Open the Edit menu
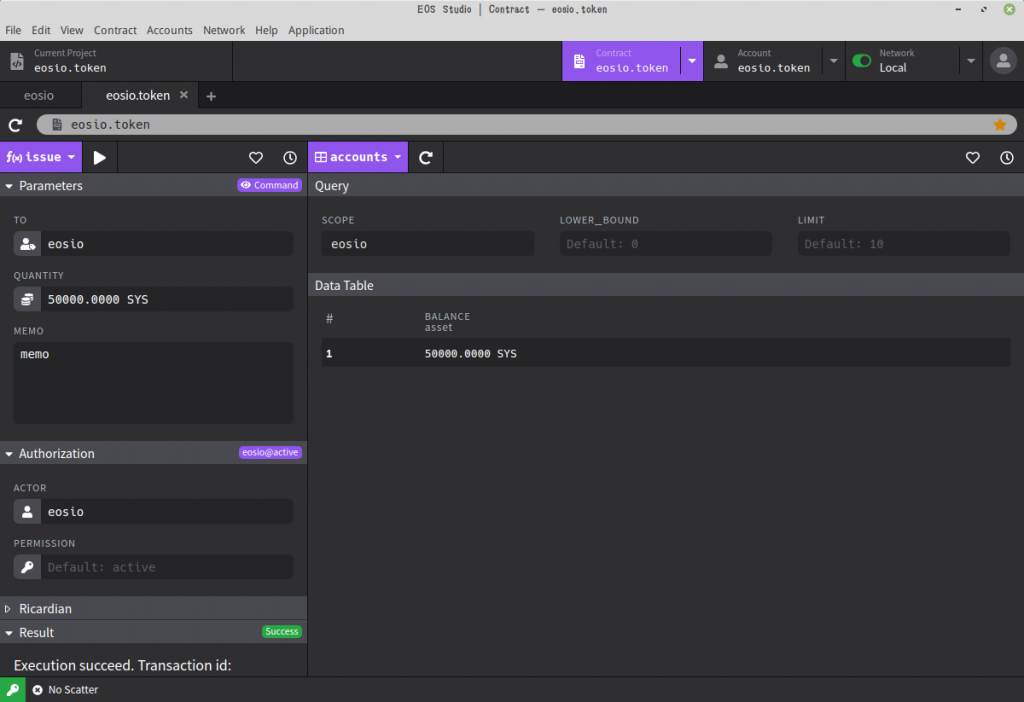Screen dimensions: 1024x702 (x=40, y=30)
